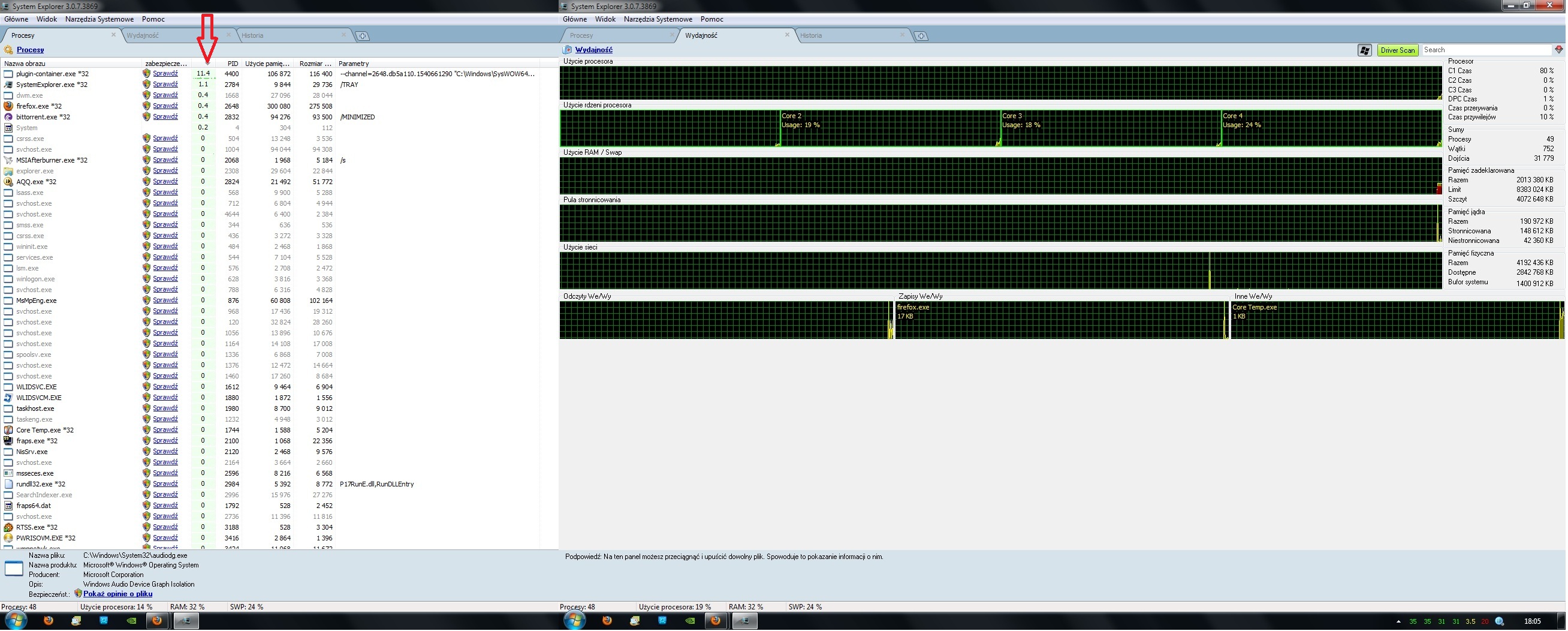Click shield icon next to Pokaż opinie link
Screen dimensions: 1568x631
point(78,594)
